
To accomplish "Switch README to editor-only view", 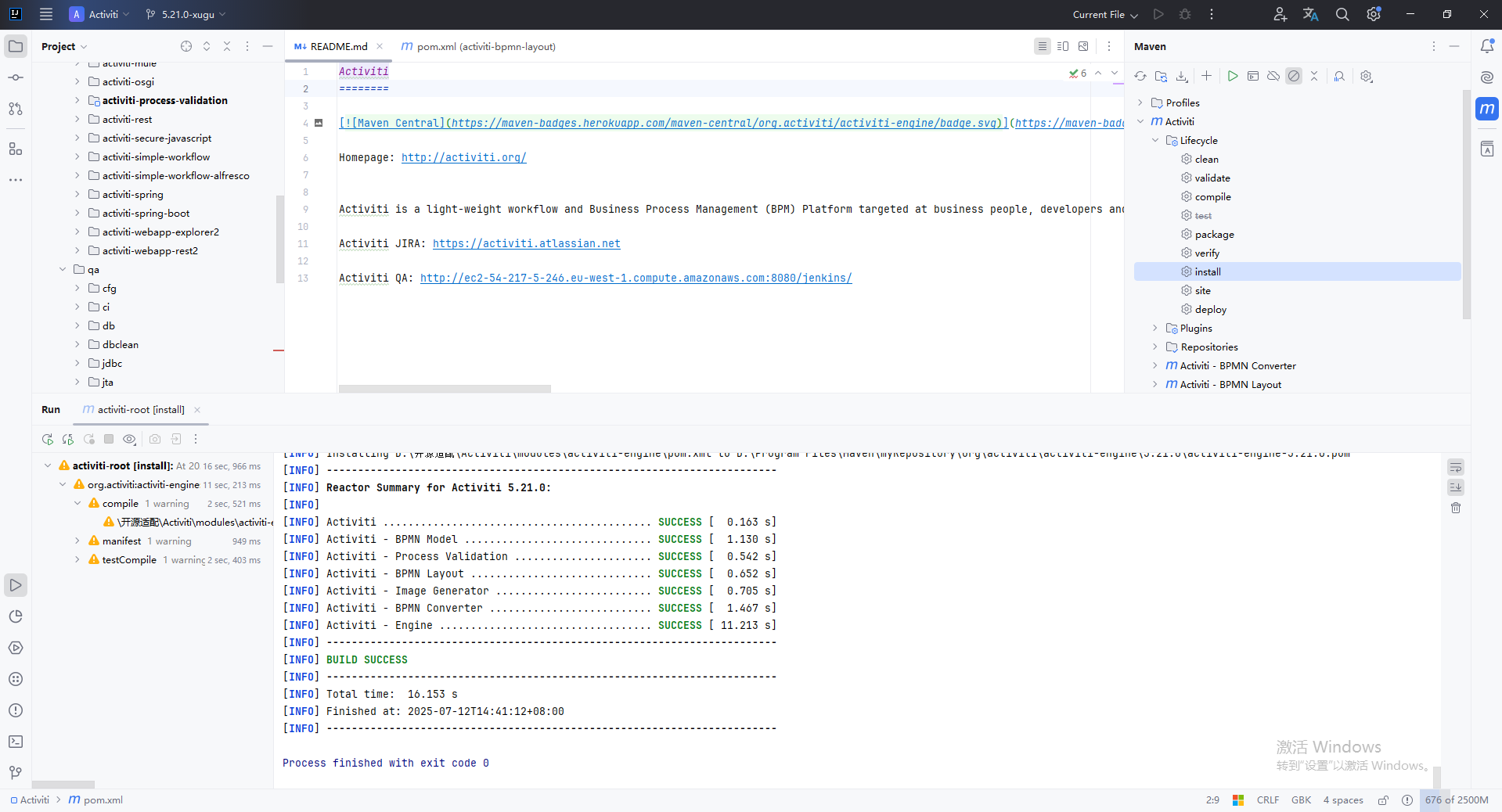I will click(1042, 47).
